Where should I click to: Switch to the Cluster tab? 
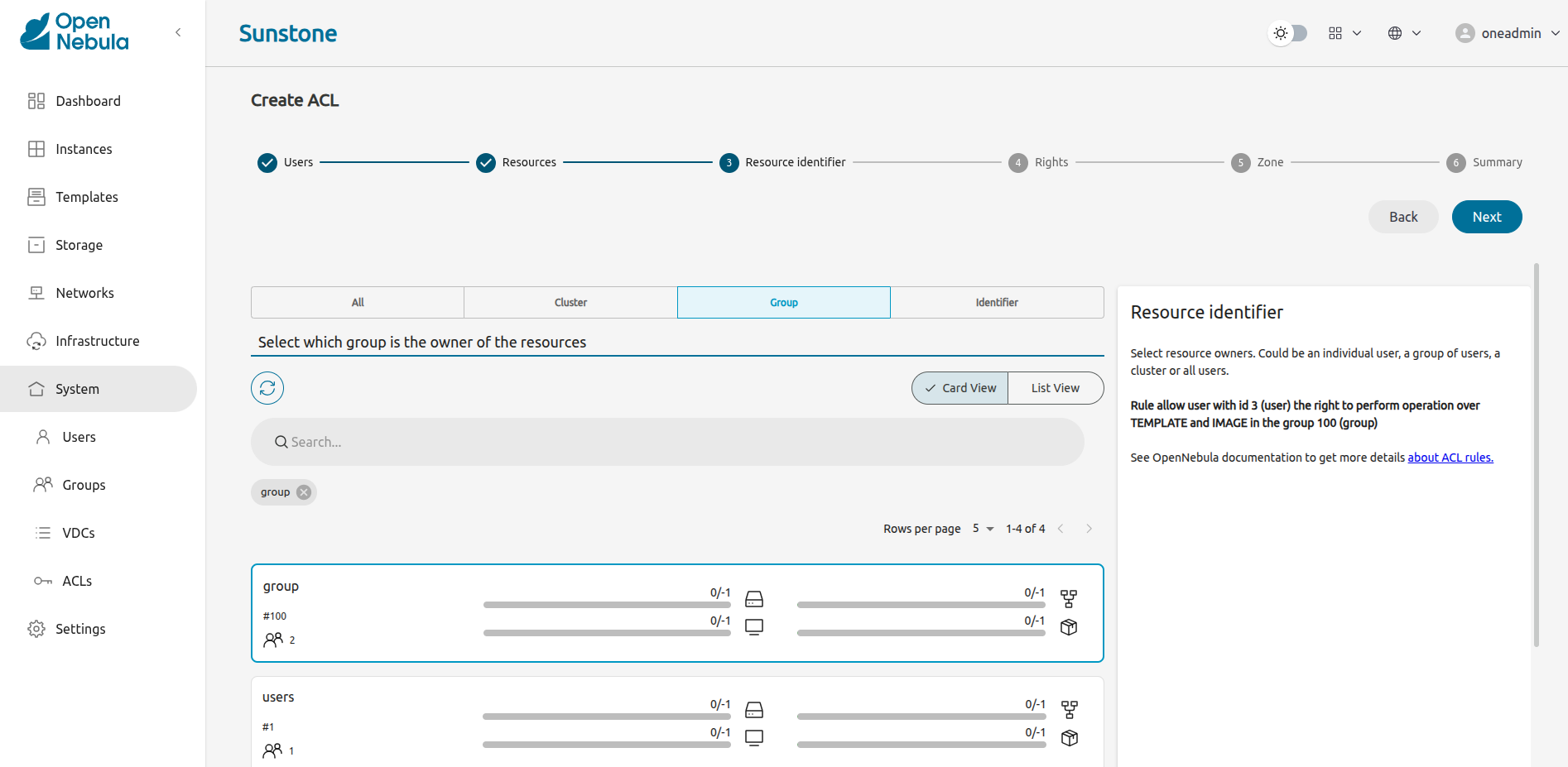click(x=570, y=302)
